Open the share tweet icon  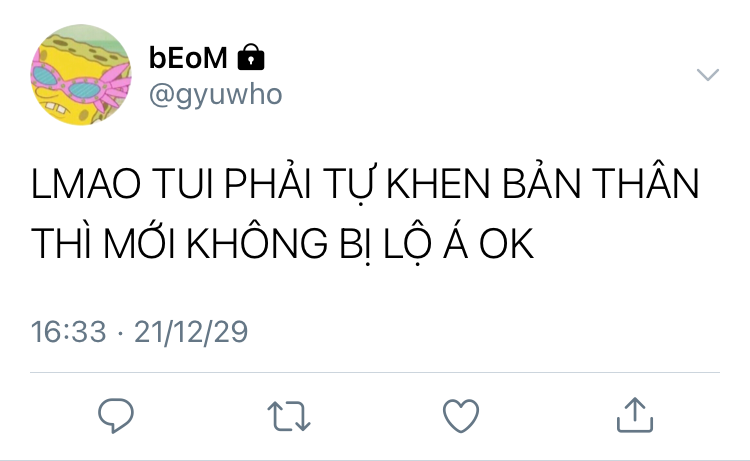click(x=635, y=415)
